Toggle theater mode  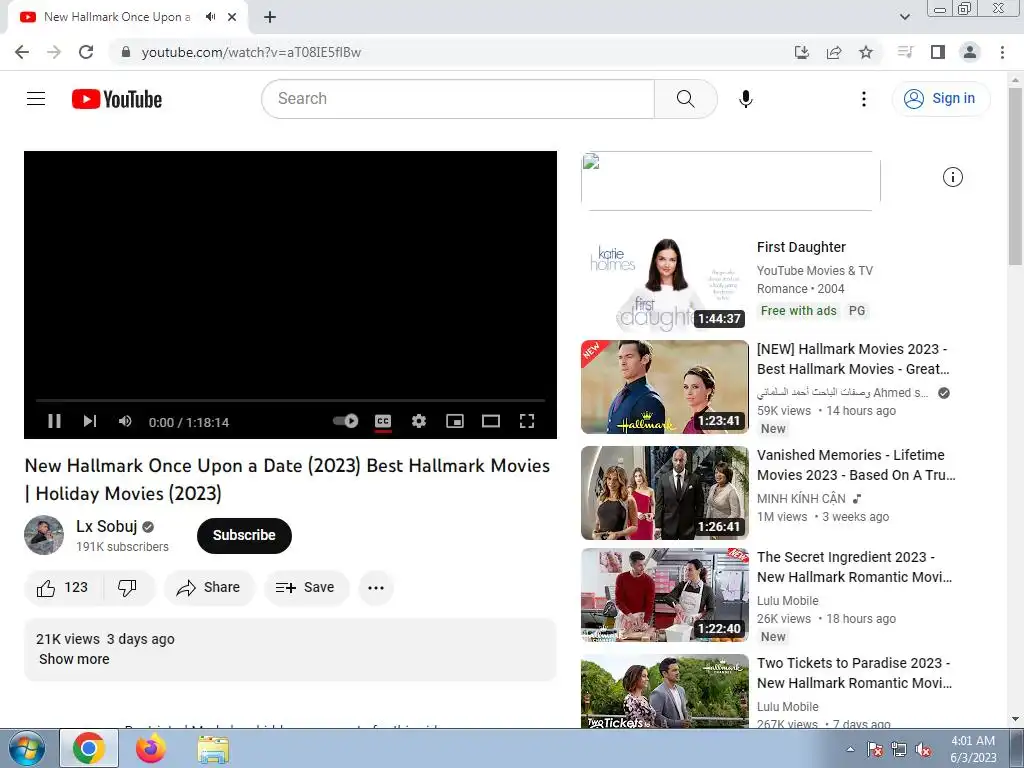pos(490,421)
